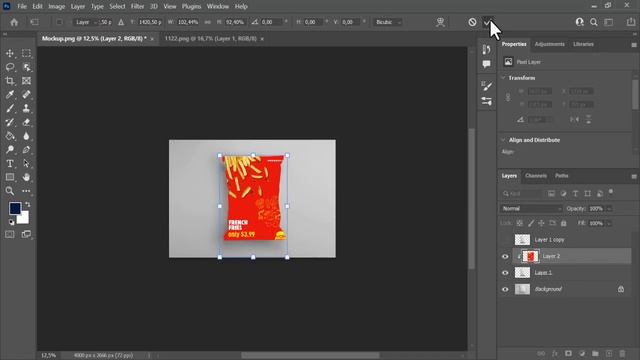Select the Layer 1 thumbnail
The width and height of the screenshot is (640, 360).
point(522,273)
